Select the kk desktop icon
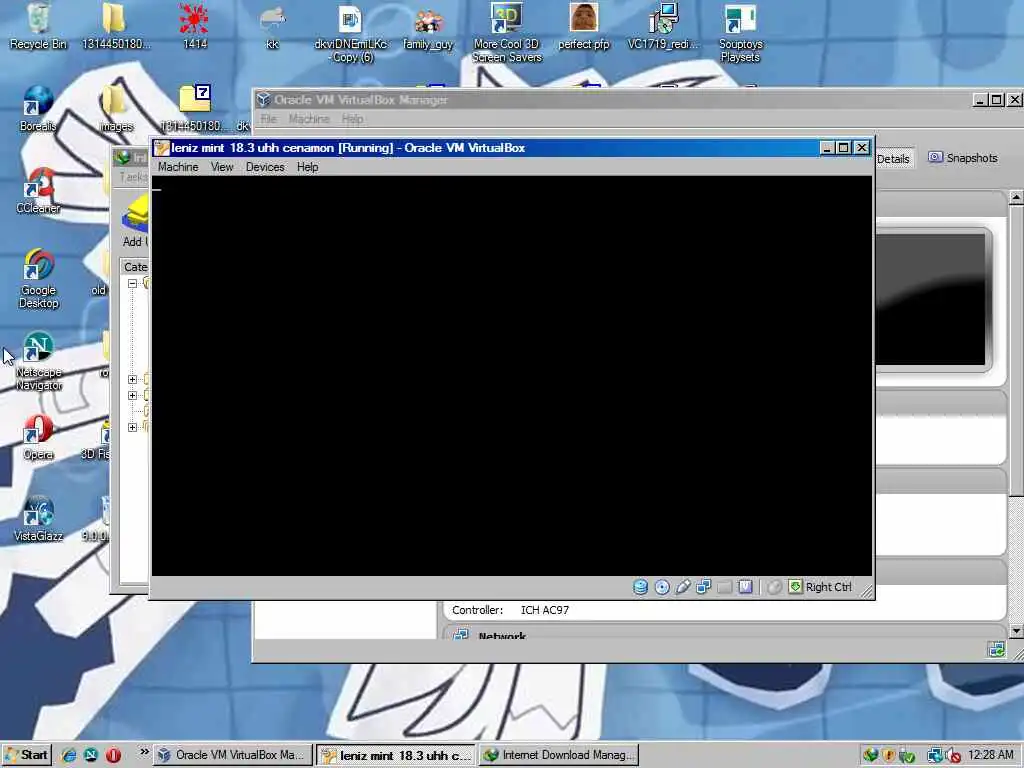Screen dimensions: 1024x768 [272, 26]
